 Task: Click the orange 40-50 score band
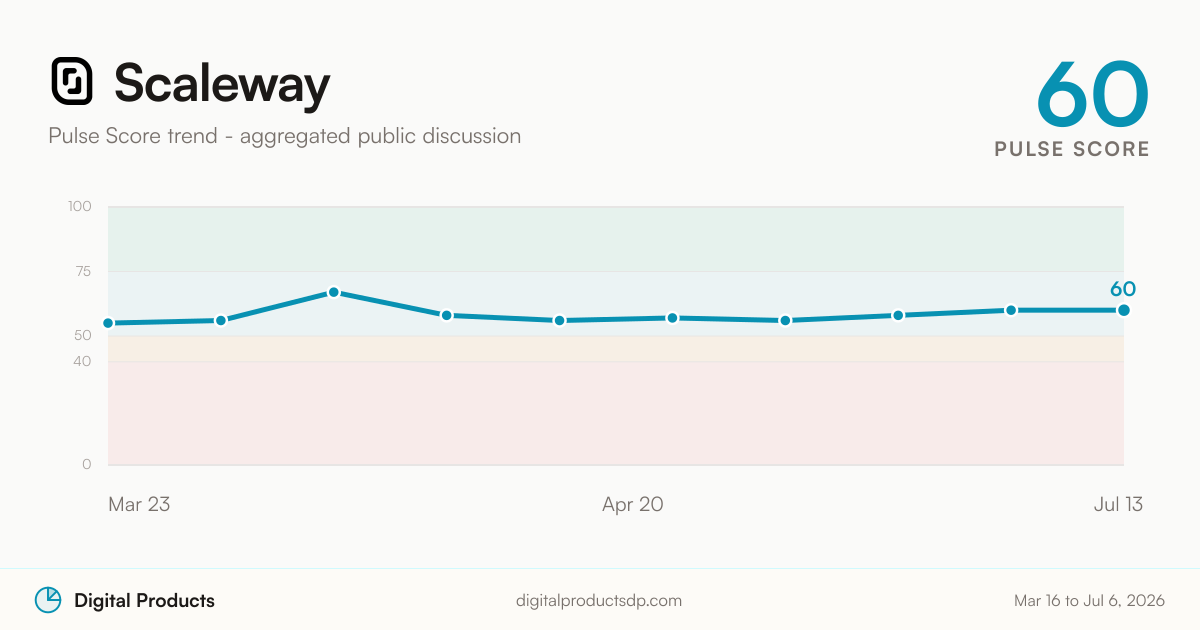pos(616,348)
